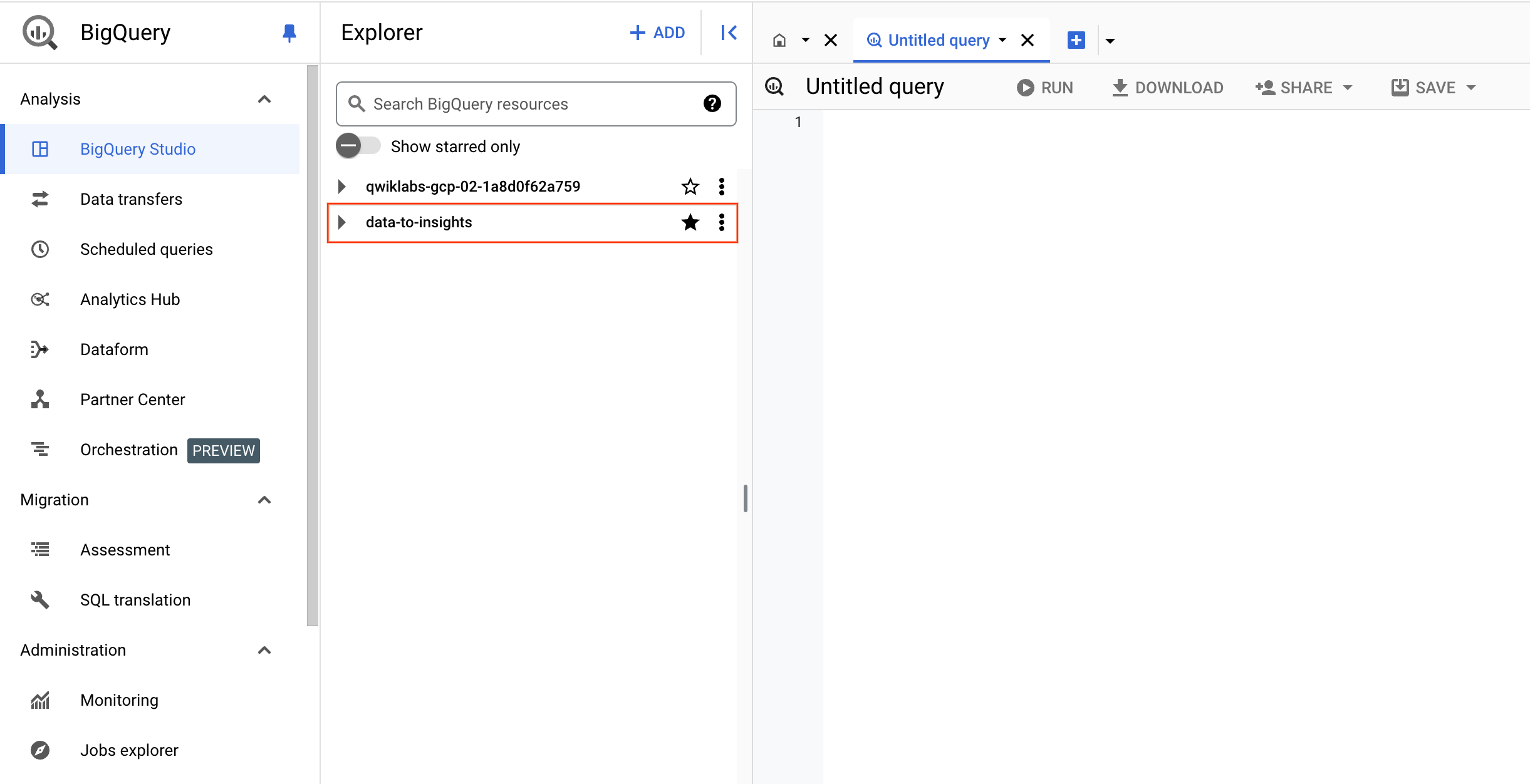Click the search magnifier icon
Screen dimensions: 1530x784
[x=356, y=104]
